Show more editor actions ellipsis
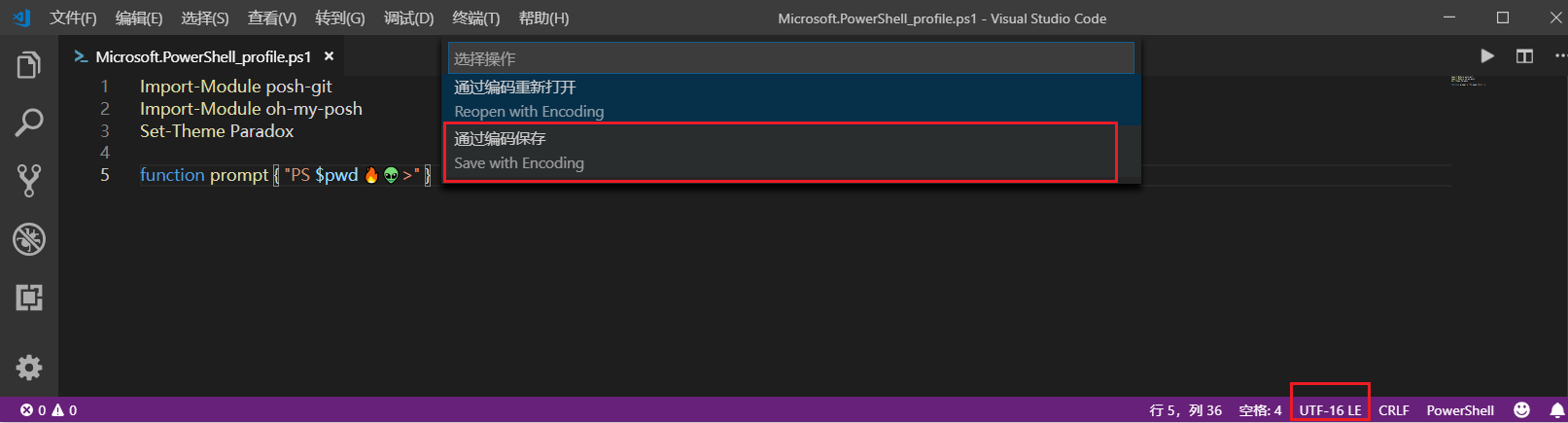The width and height of the screenshot is (1568, 423). [x=1559, y=56]
